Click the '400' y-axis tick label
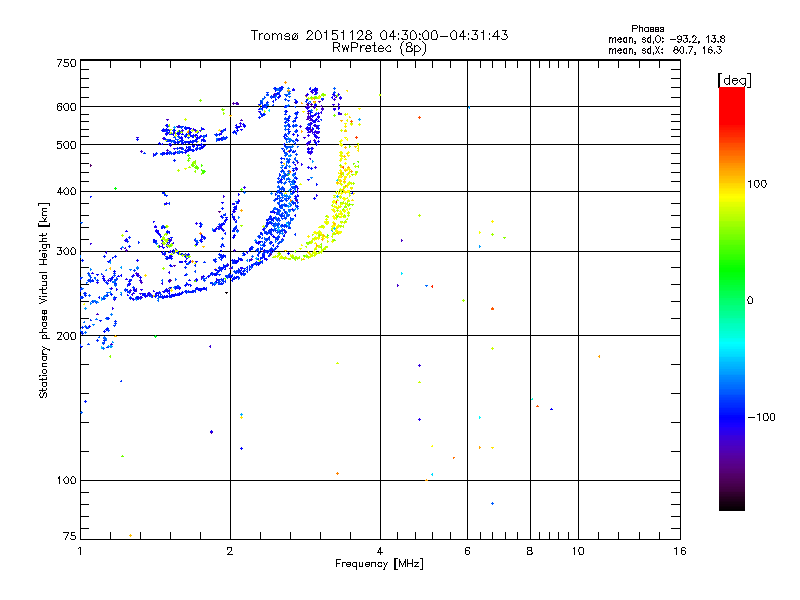This screenshot has height=600, width=800. [x=66, y=192]
